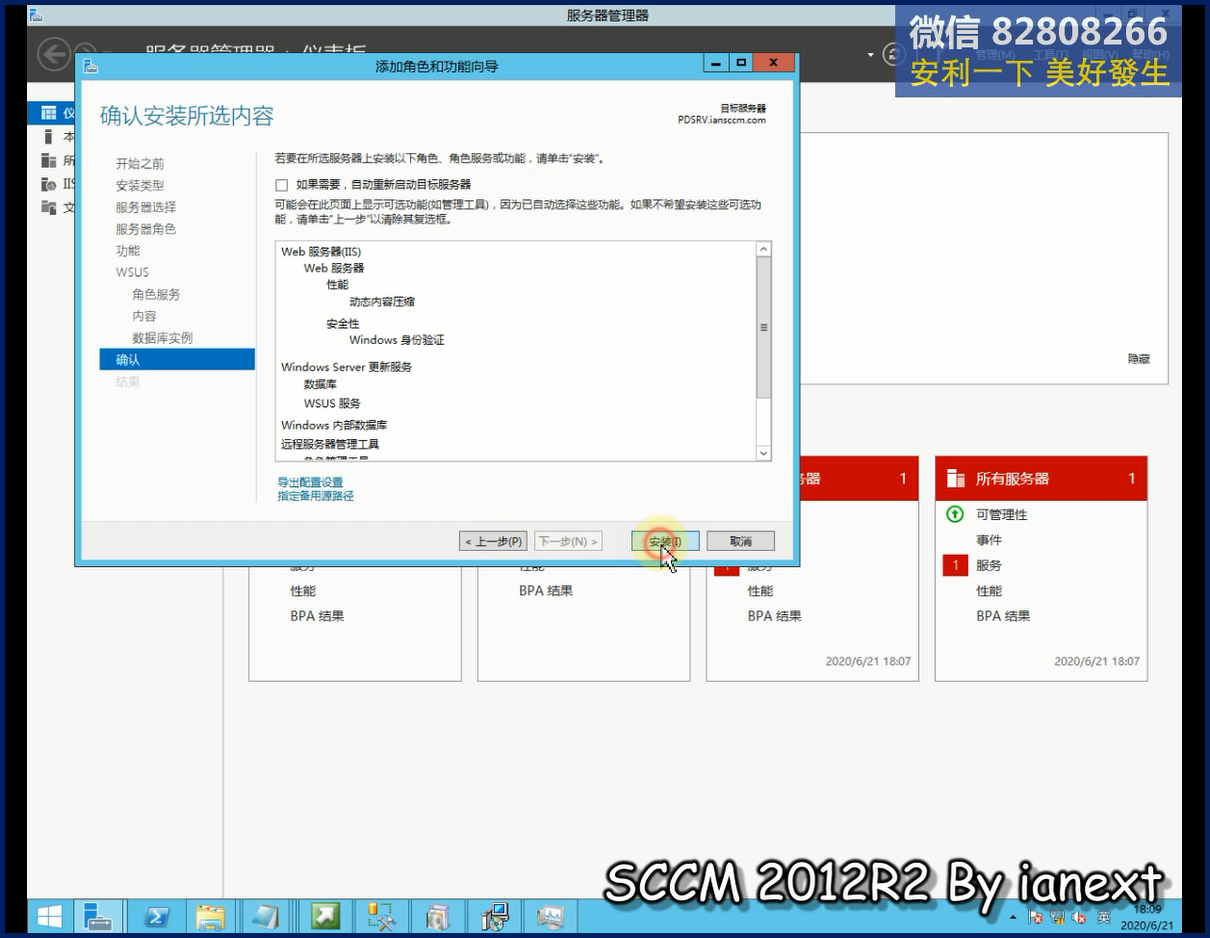Open the Windows Start button

49,915
